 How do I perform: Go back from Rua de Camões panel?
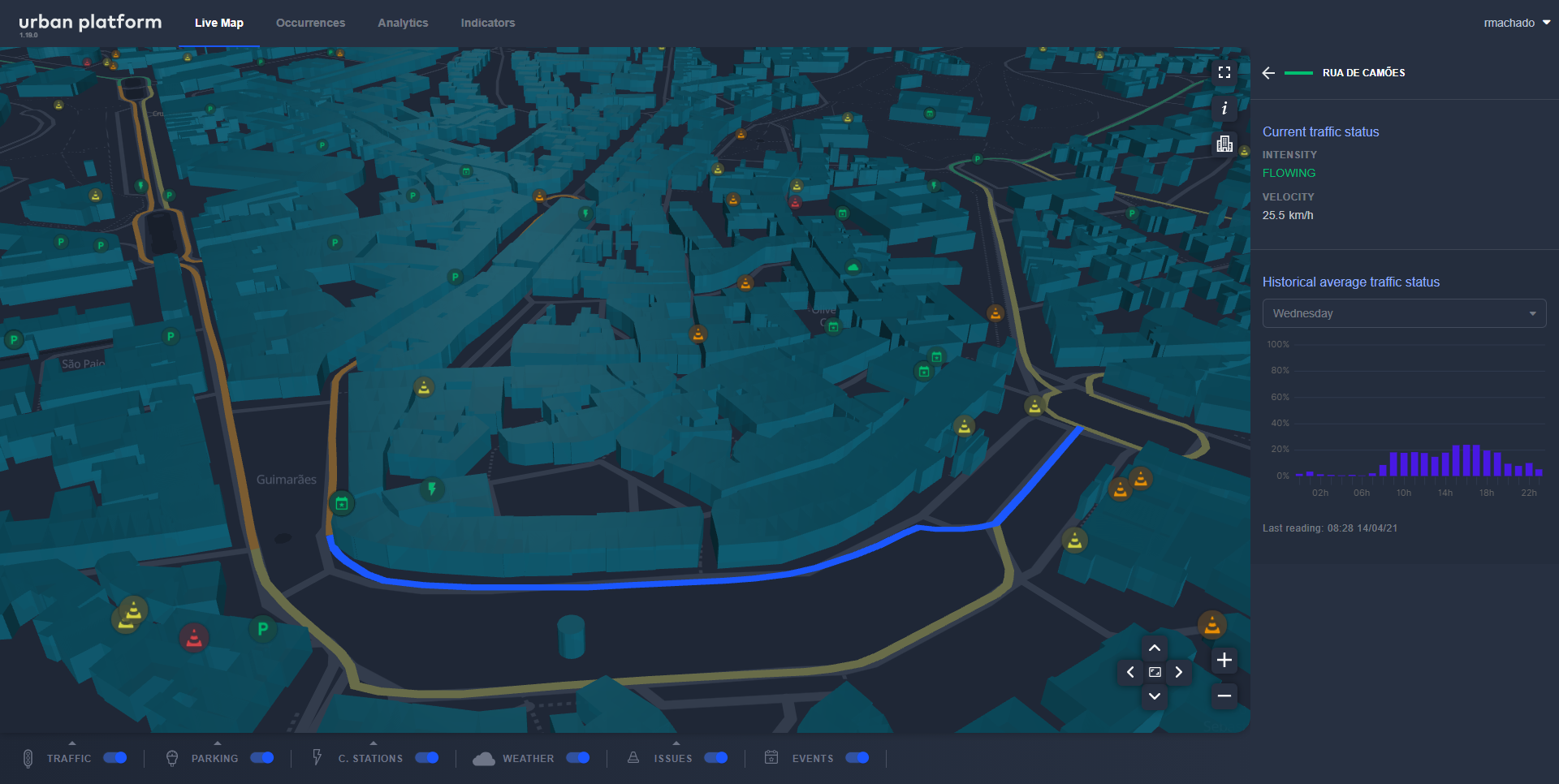[x=1268, y=73]
